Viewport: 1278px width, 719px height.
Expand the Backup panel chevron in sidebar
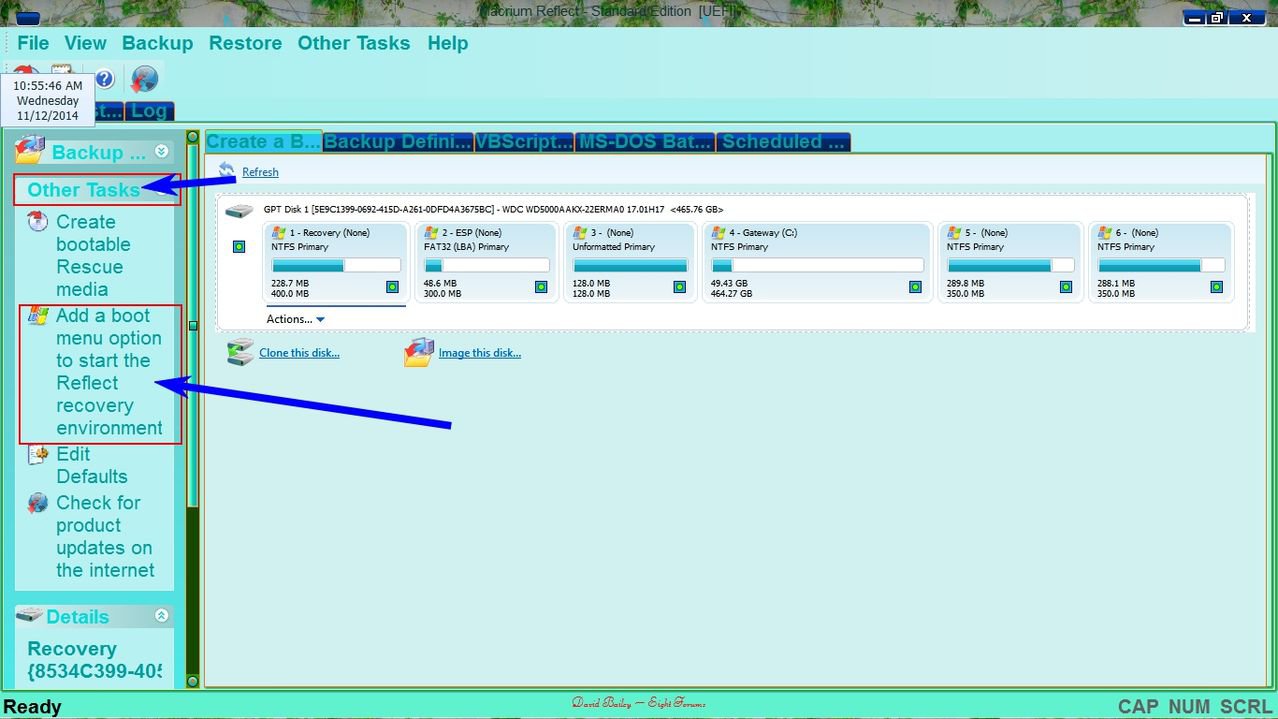tap(162, 152)
